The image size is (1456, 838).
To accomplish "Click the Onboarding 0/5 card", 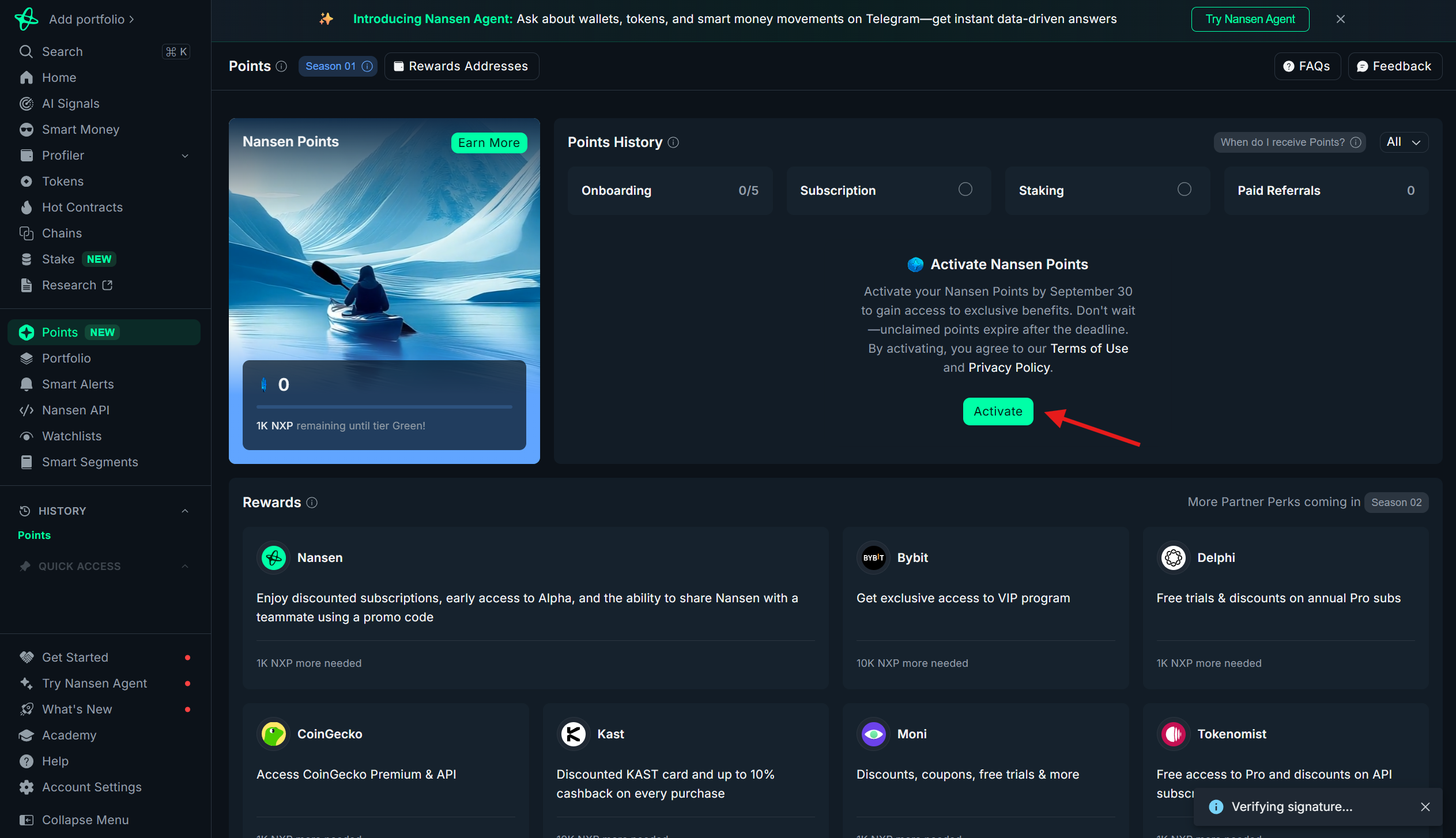I will click(670, 190).
